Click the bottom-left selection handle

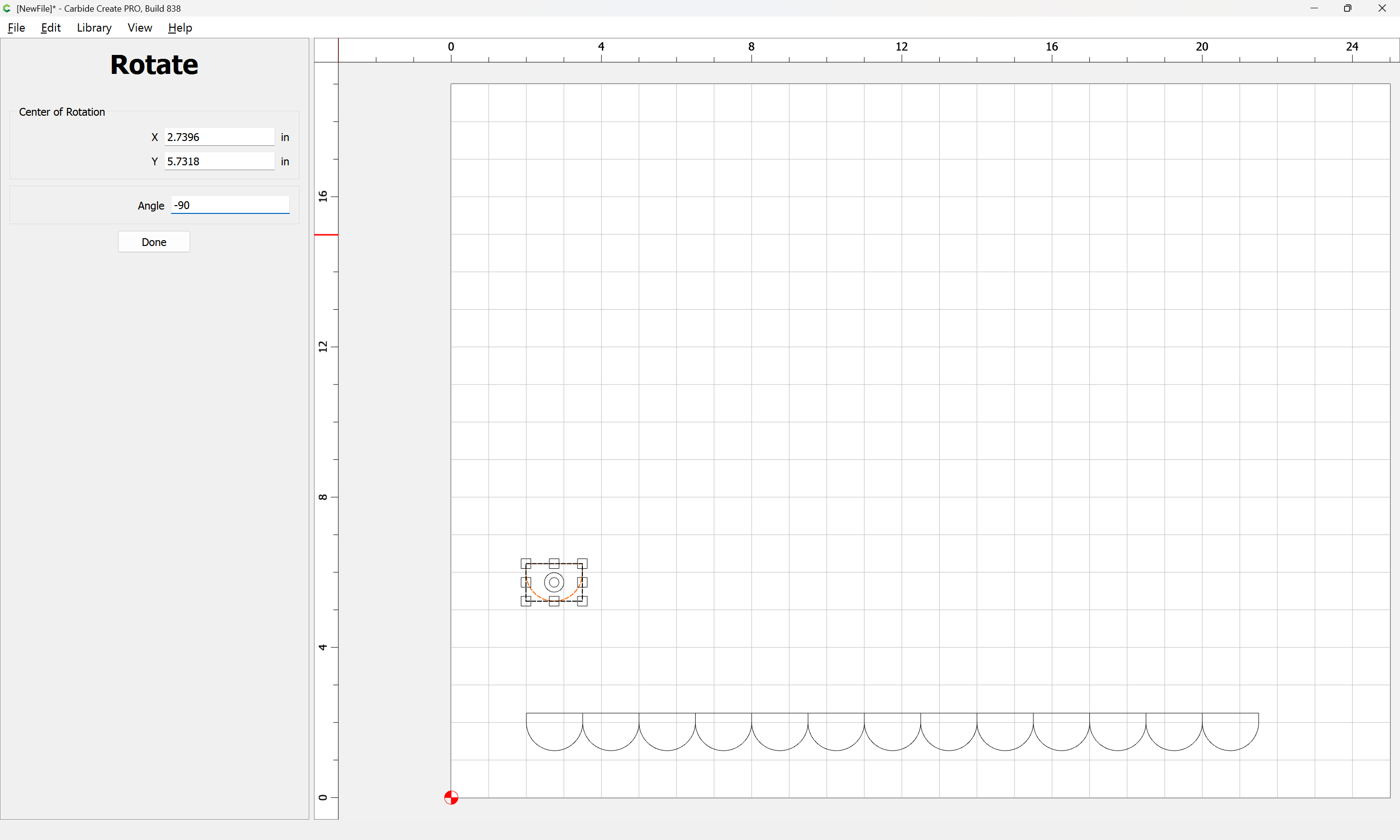point(525,601)
